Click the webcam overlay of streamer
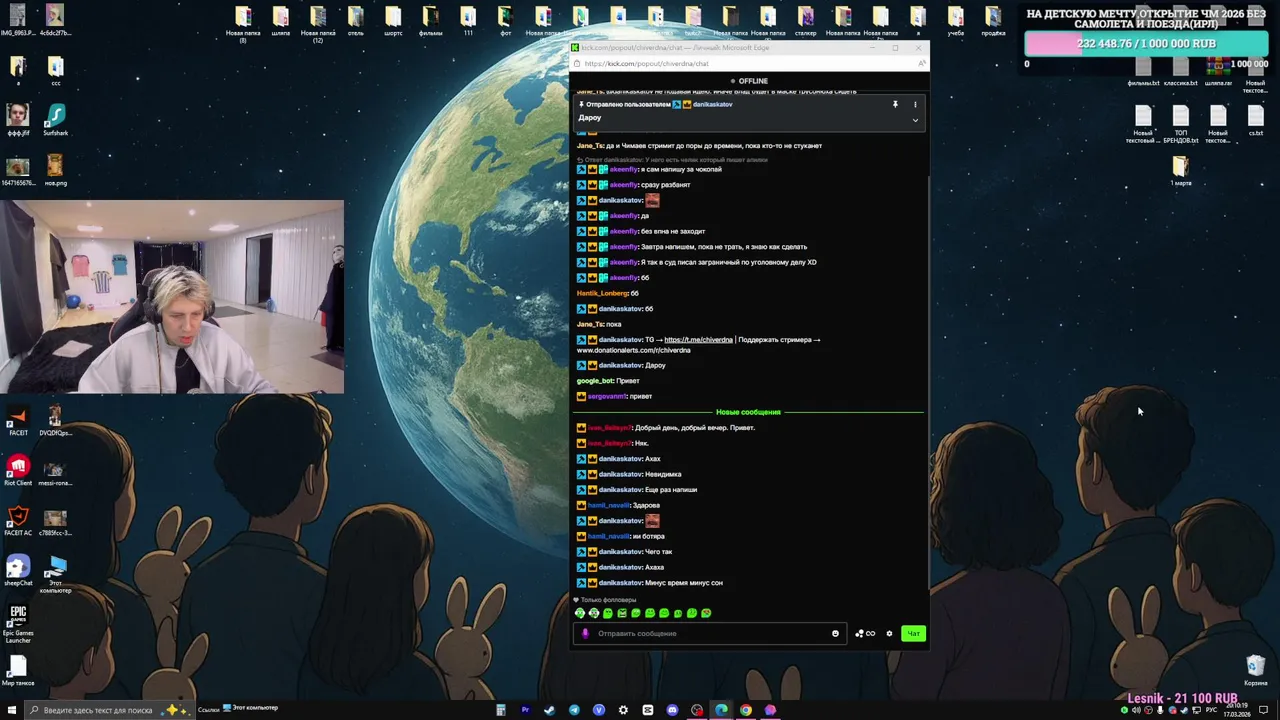1280x720 pixels. [x=172, y=297]
